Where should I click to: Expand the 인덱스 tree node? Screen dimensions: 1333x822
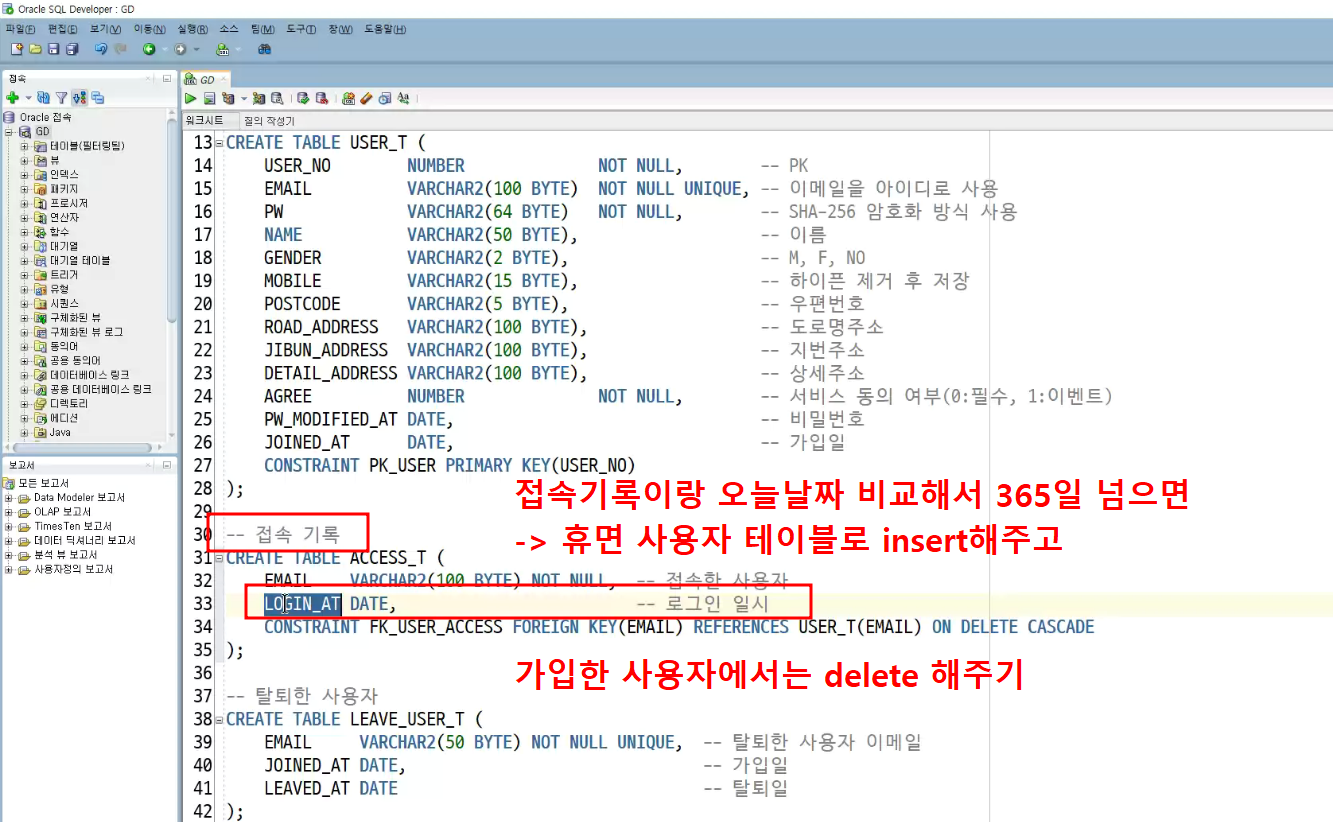click(x=24, y=174)
